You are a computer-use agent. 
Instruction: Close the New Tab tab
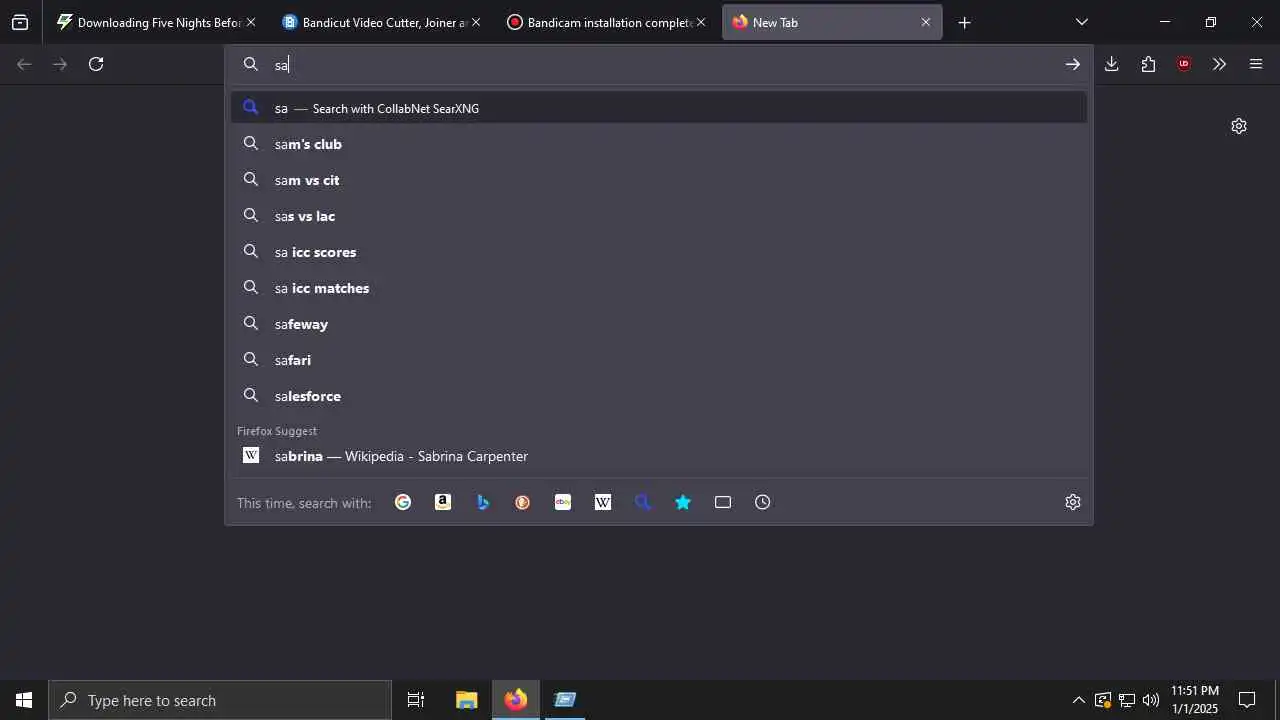926,22
